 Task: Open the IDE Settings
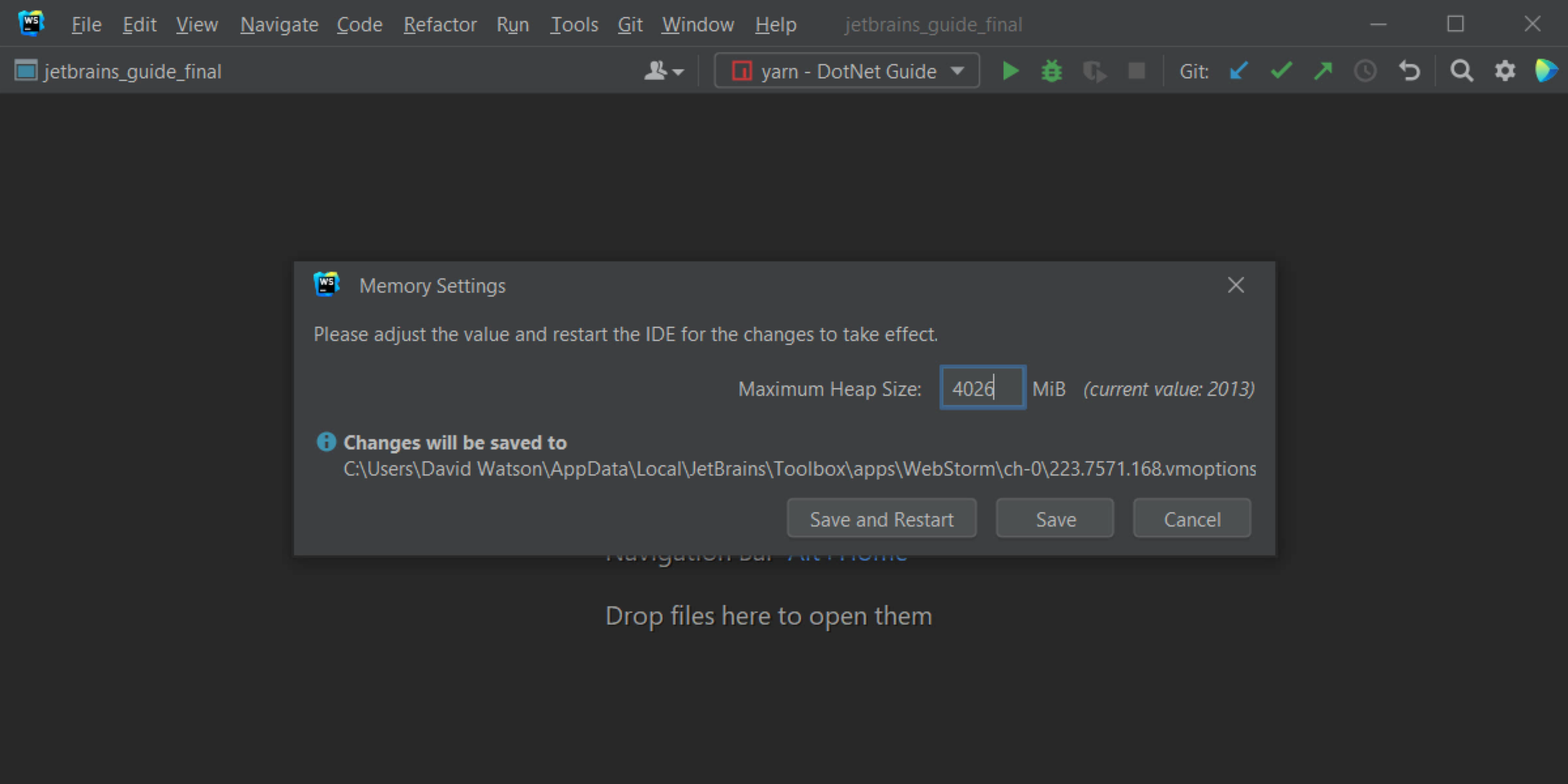[x=1504, y=71]
